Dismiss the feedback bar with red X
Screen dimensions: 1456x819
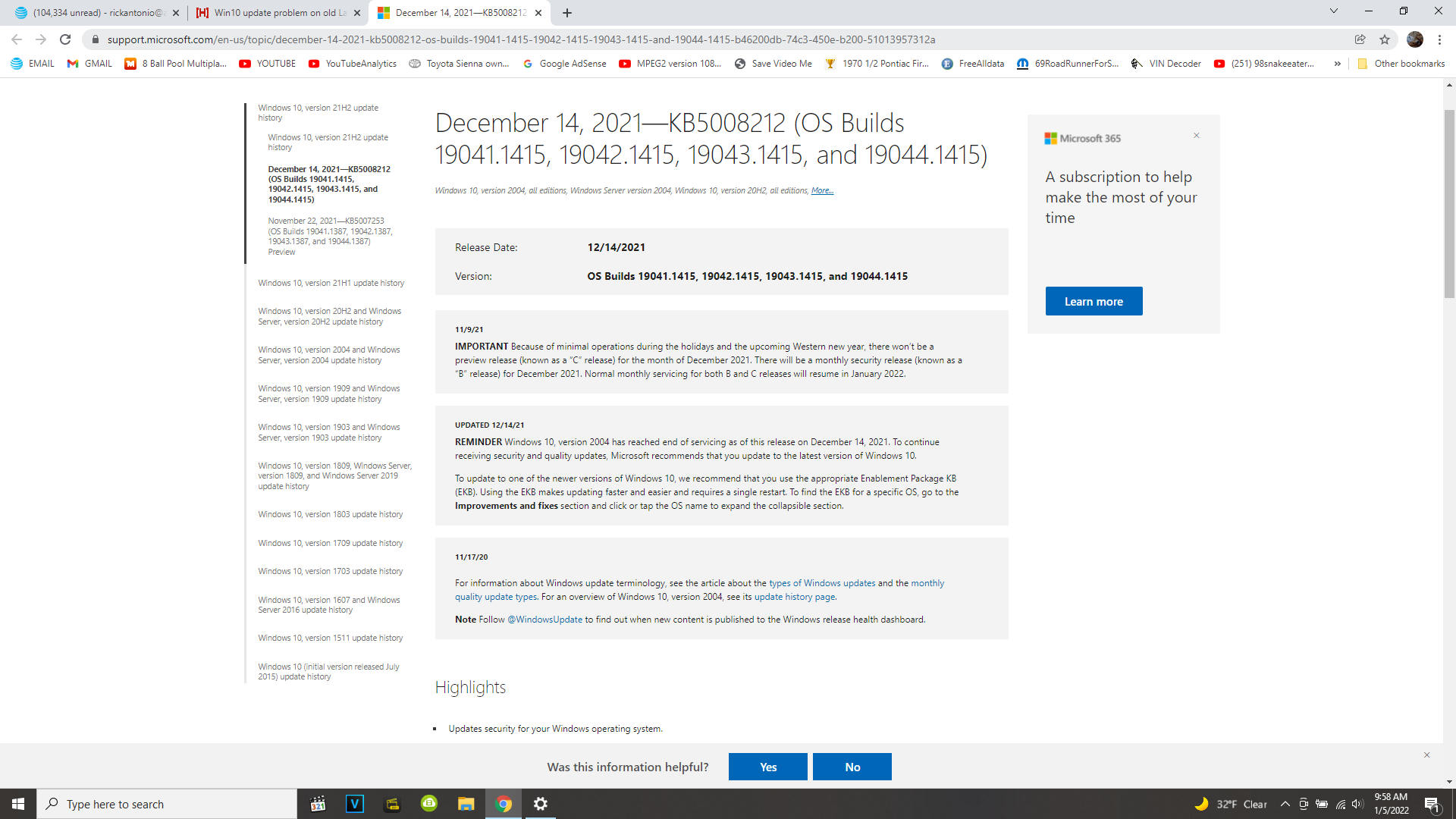1426,755
